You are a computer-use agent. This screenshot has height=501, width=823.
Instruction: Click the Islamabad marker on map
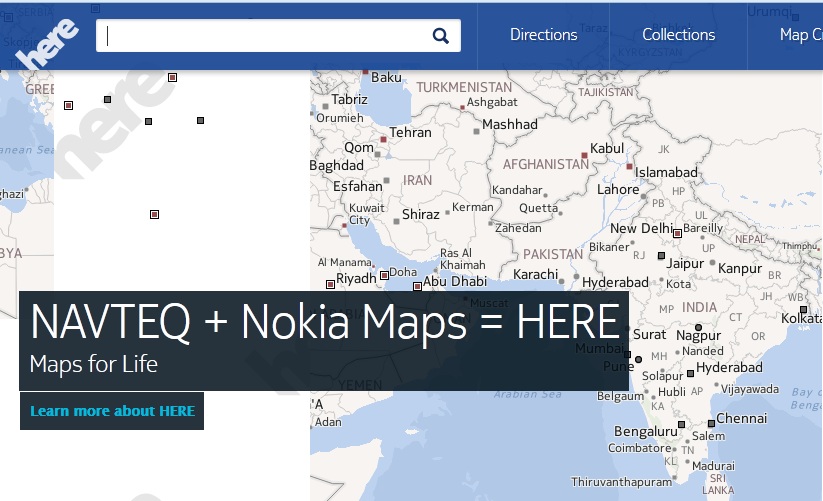click(629, 166)
